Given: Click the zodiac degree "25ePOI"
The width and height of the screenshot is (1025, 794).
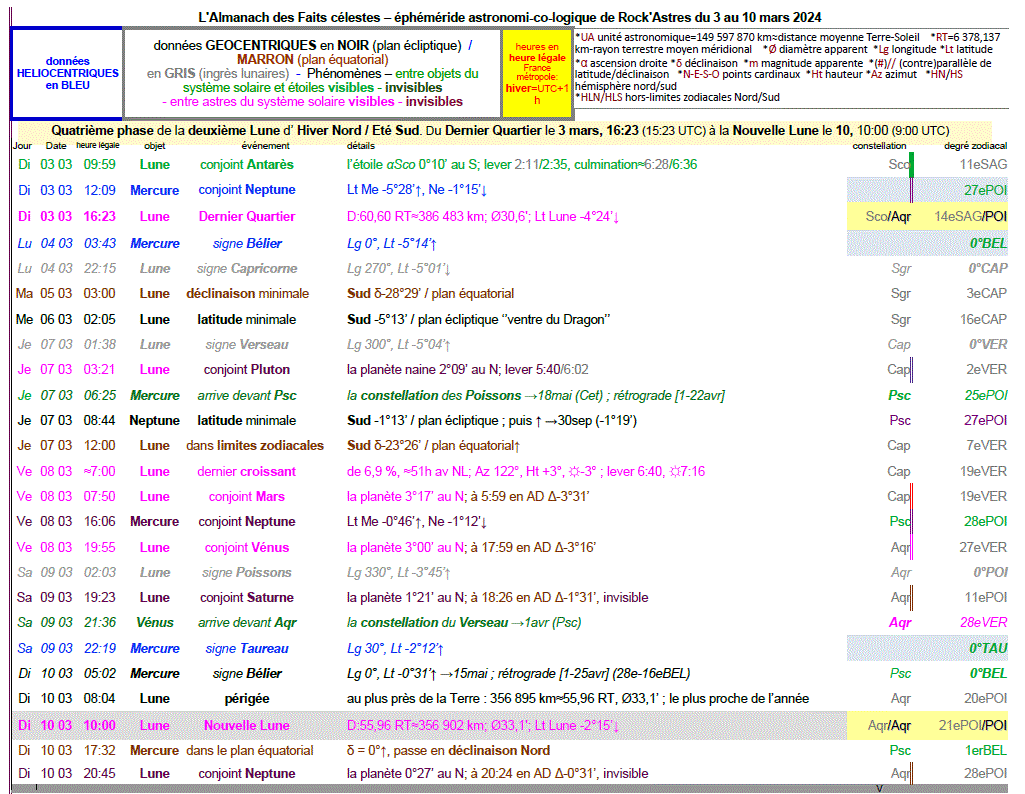Looking at the screenshot, I should point(985,395).
